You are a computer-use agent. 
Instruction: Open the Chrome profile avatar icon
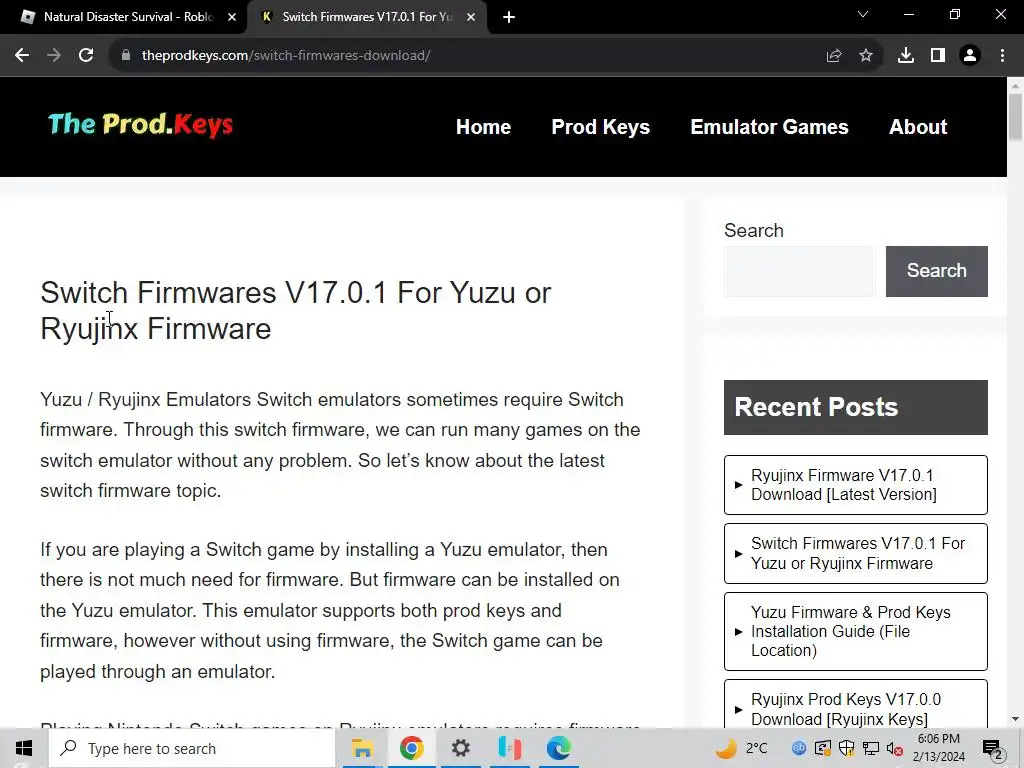click(x=970, y=56)
